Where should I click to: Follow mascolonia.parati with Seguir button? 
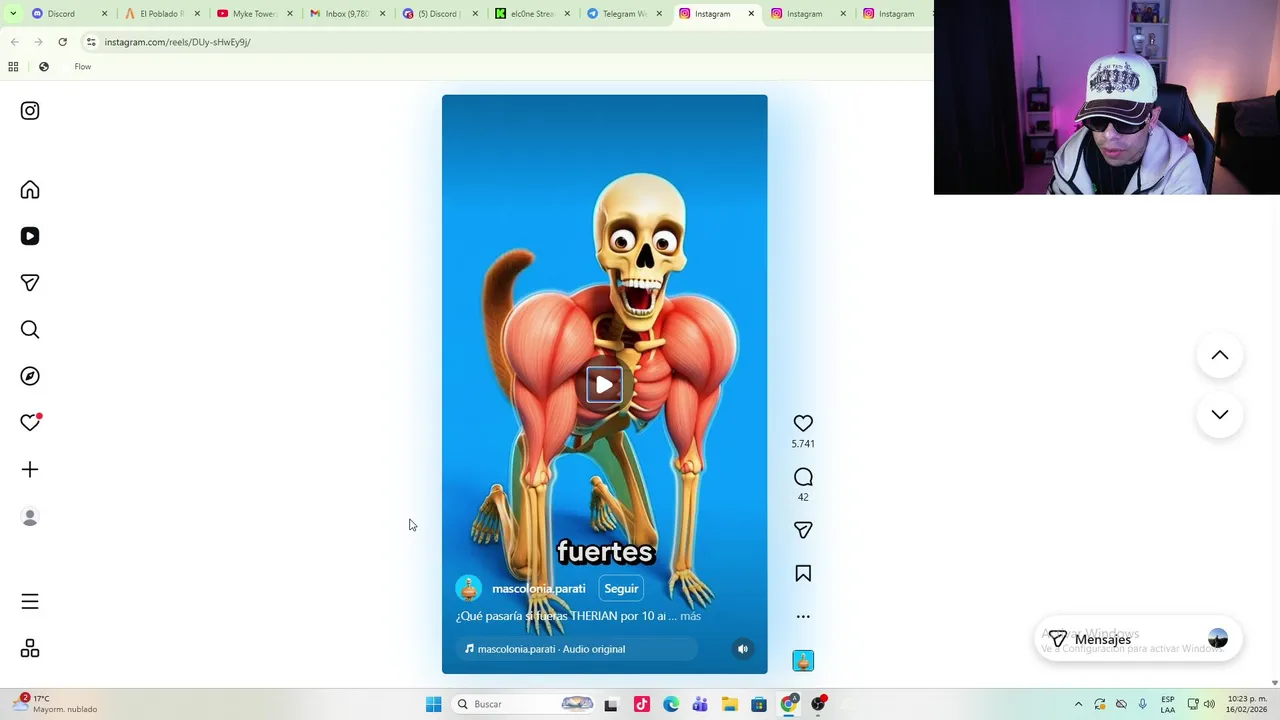pyautogui.click(x=621, y=589)
